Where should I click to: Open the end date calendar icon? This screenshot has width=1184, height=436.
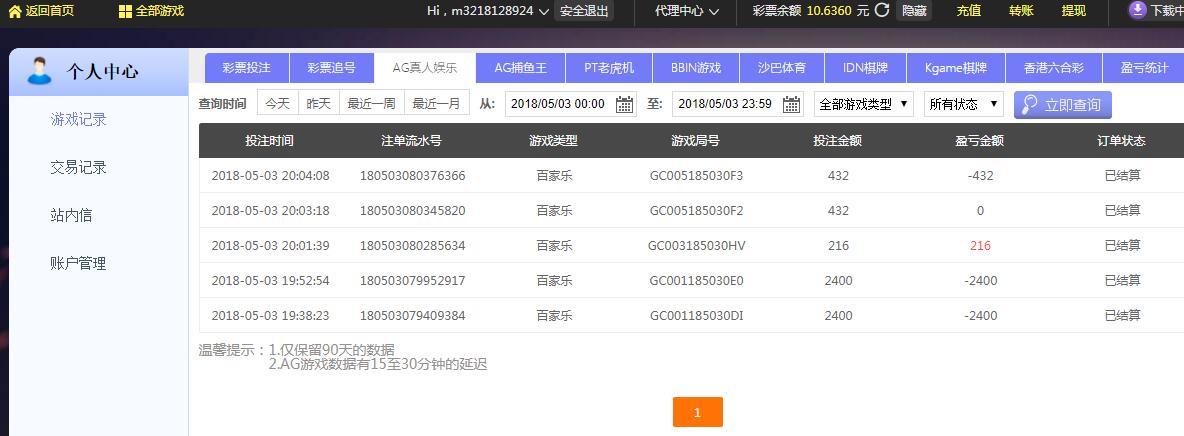coord(792,104)
